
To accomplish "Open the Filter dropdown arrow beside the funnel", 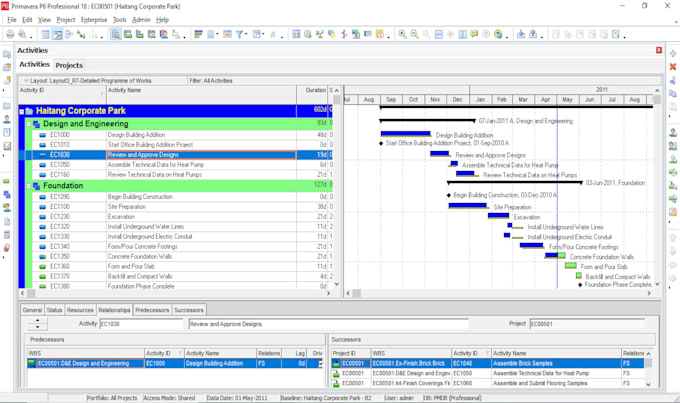I will point(245,34).
